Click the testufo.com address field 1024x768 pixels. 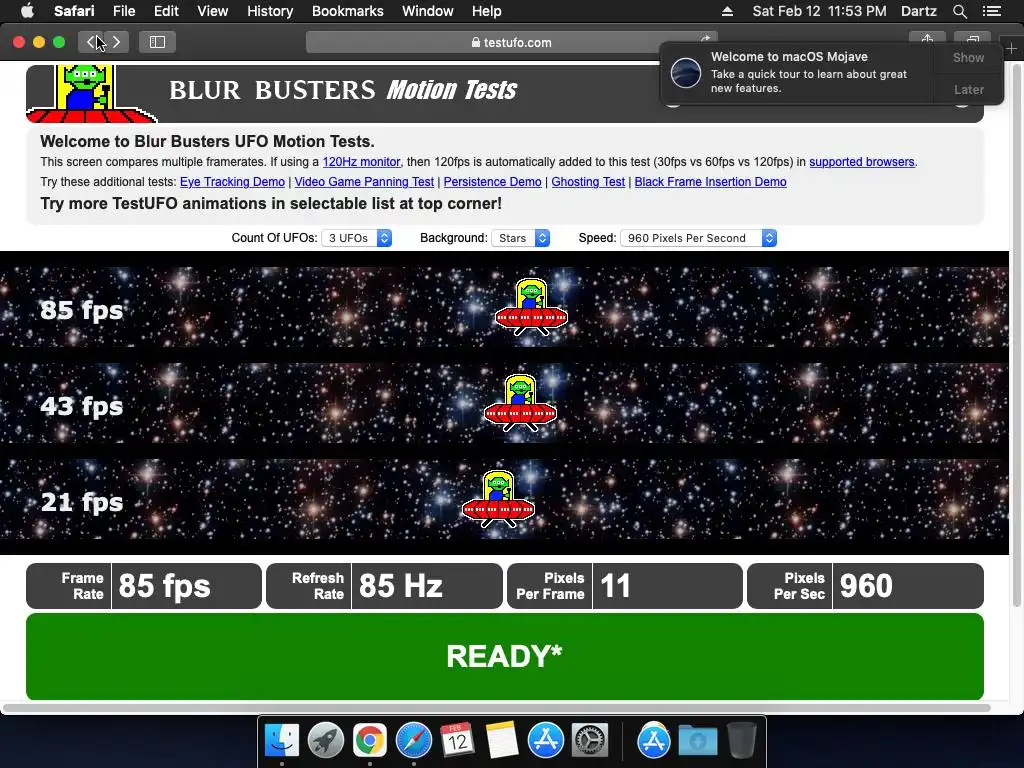(511, 42)
